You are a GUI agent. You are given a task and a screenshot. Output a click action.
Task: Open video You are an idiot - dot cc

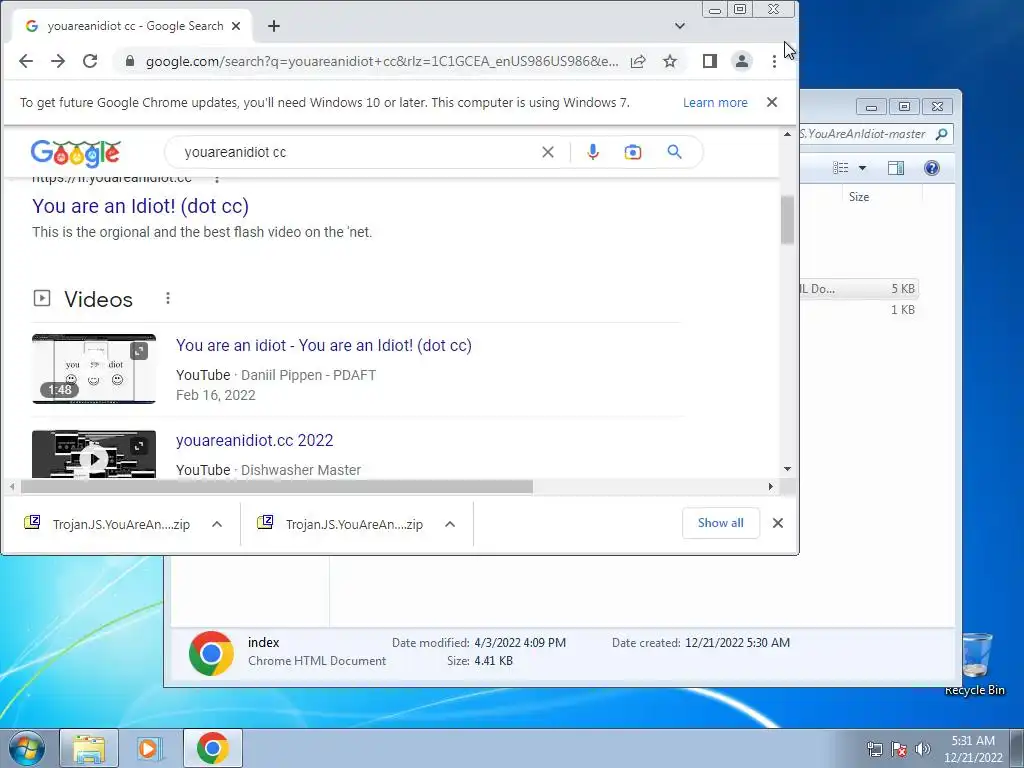324,345
